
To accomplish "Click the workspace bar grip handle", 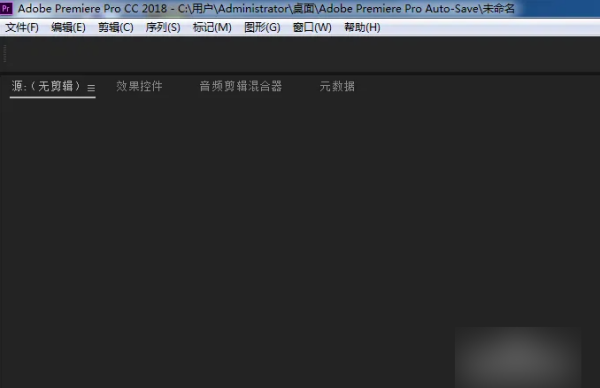I will click(x=5, y=53).
